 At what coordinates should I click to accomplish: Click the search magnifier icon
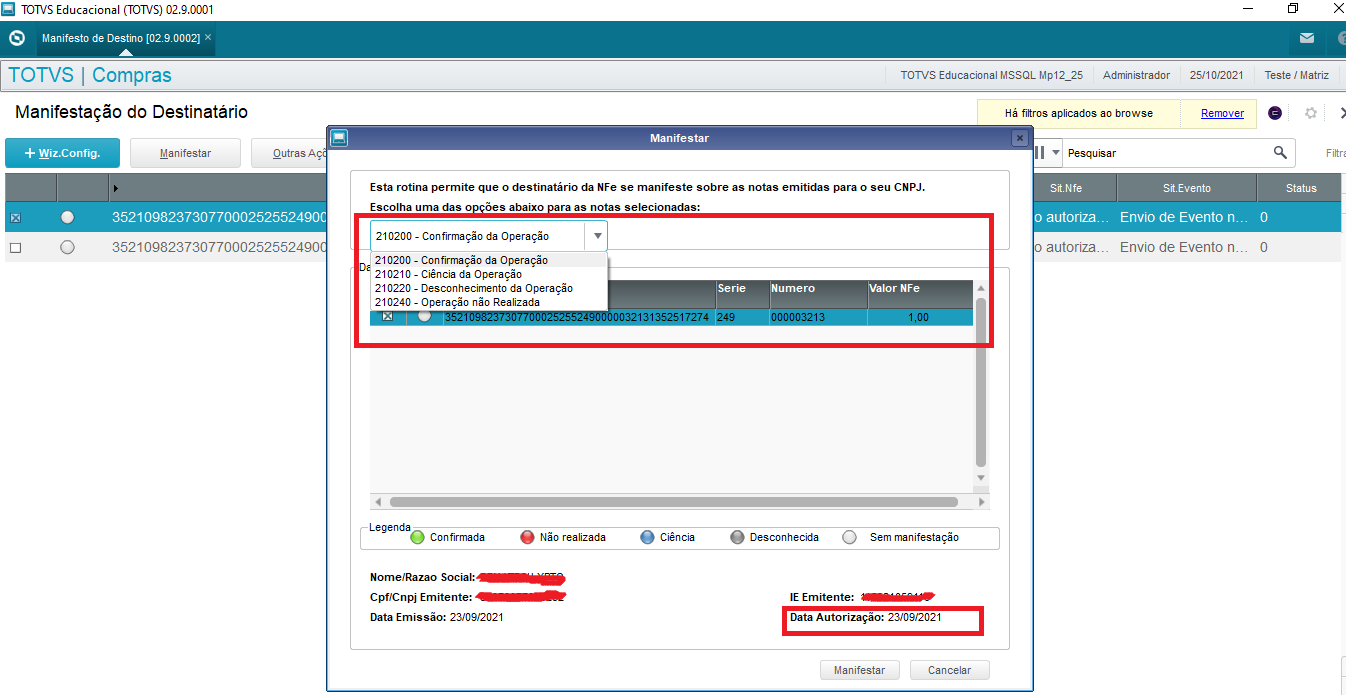(x=1280, y=153)
